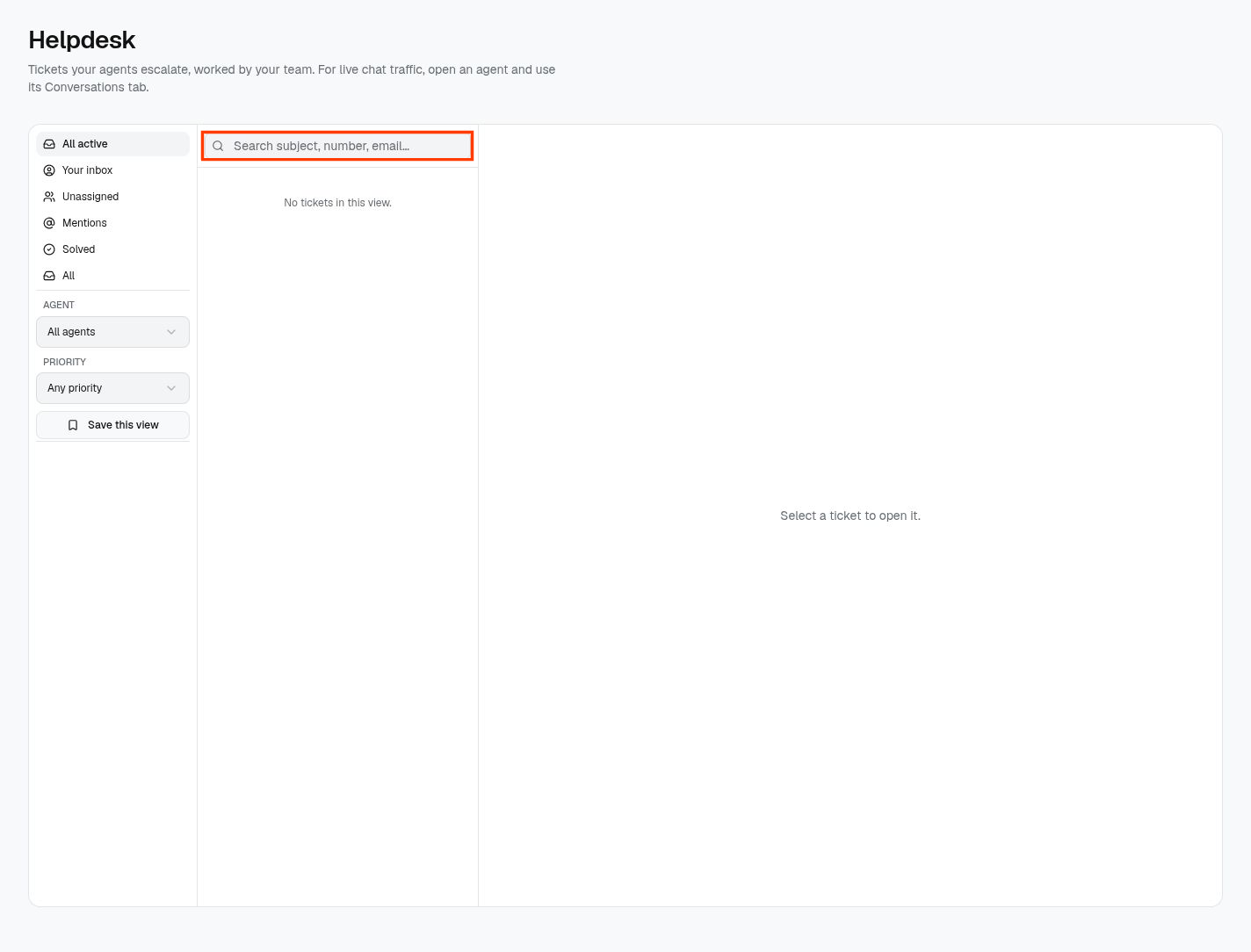Viewport: 1251px width, 952px height.
Task: Click the 'Select a ticket to open it.' text
Action: (850, 516)
